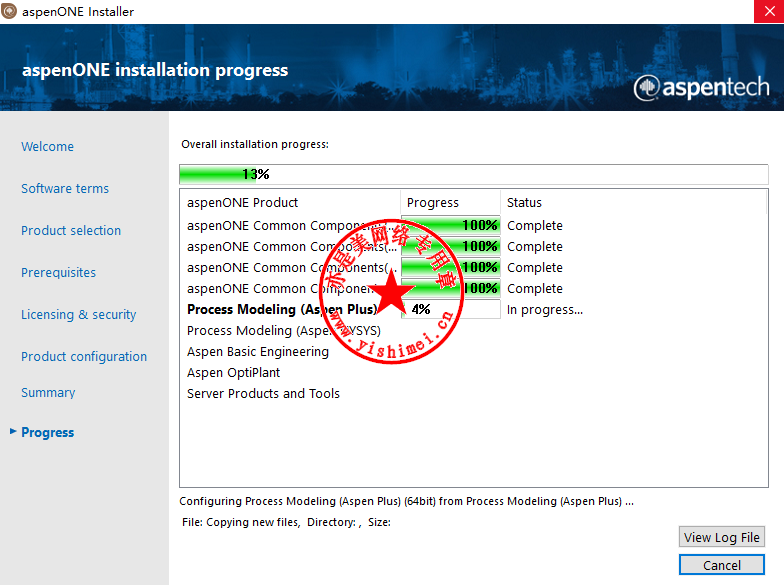
Task: Click the overall 13% progress bar
Action: coord(474,174)
